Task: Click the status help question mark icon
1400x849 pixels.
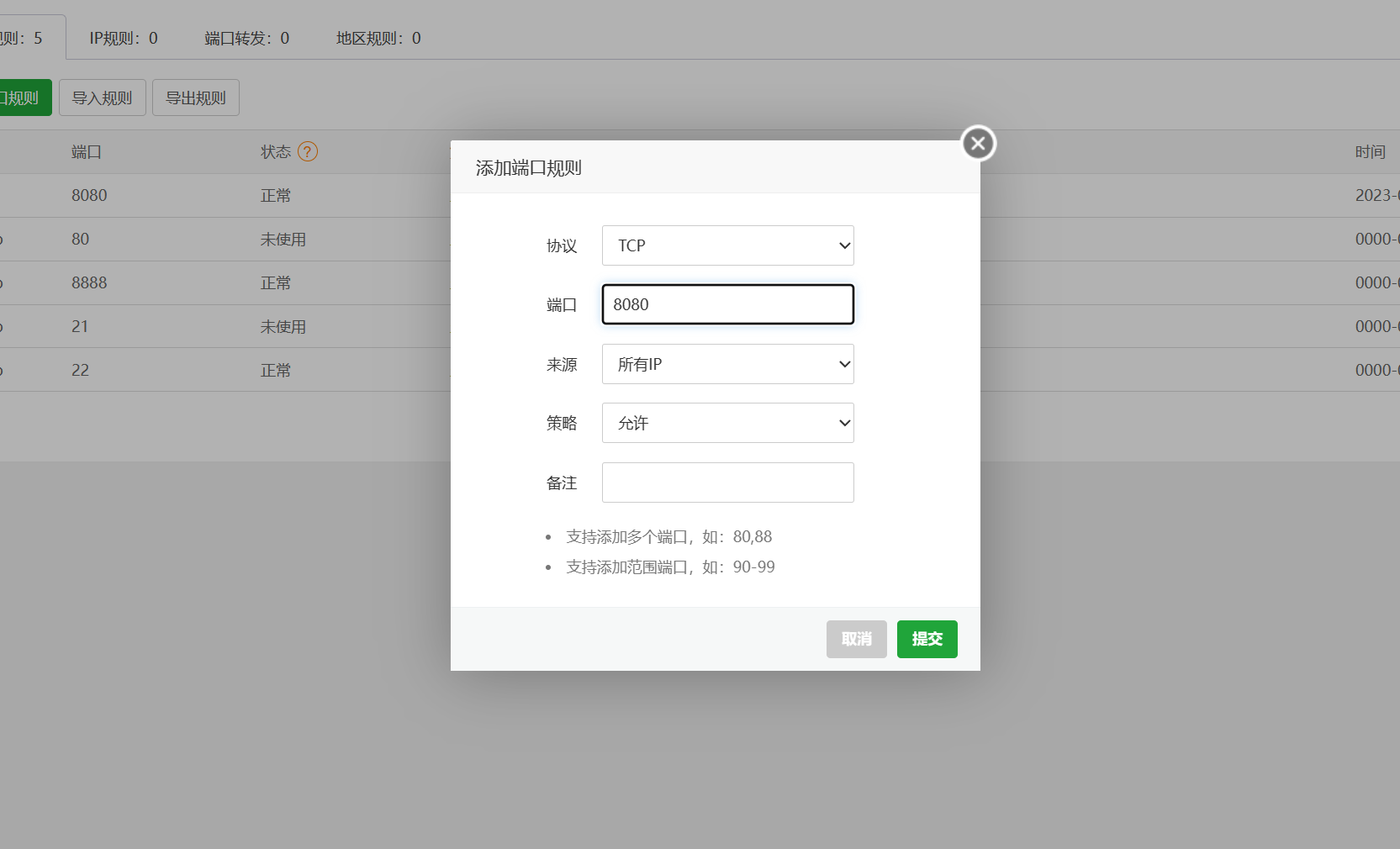Action: 308,152
